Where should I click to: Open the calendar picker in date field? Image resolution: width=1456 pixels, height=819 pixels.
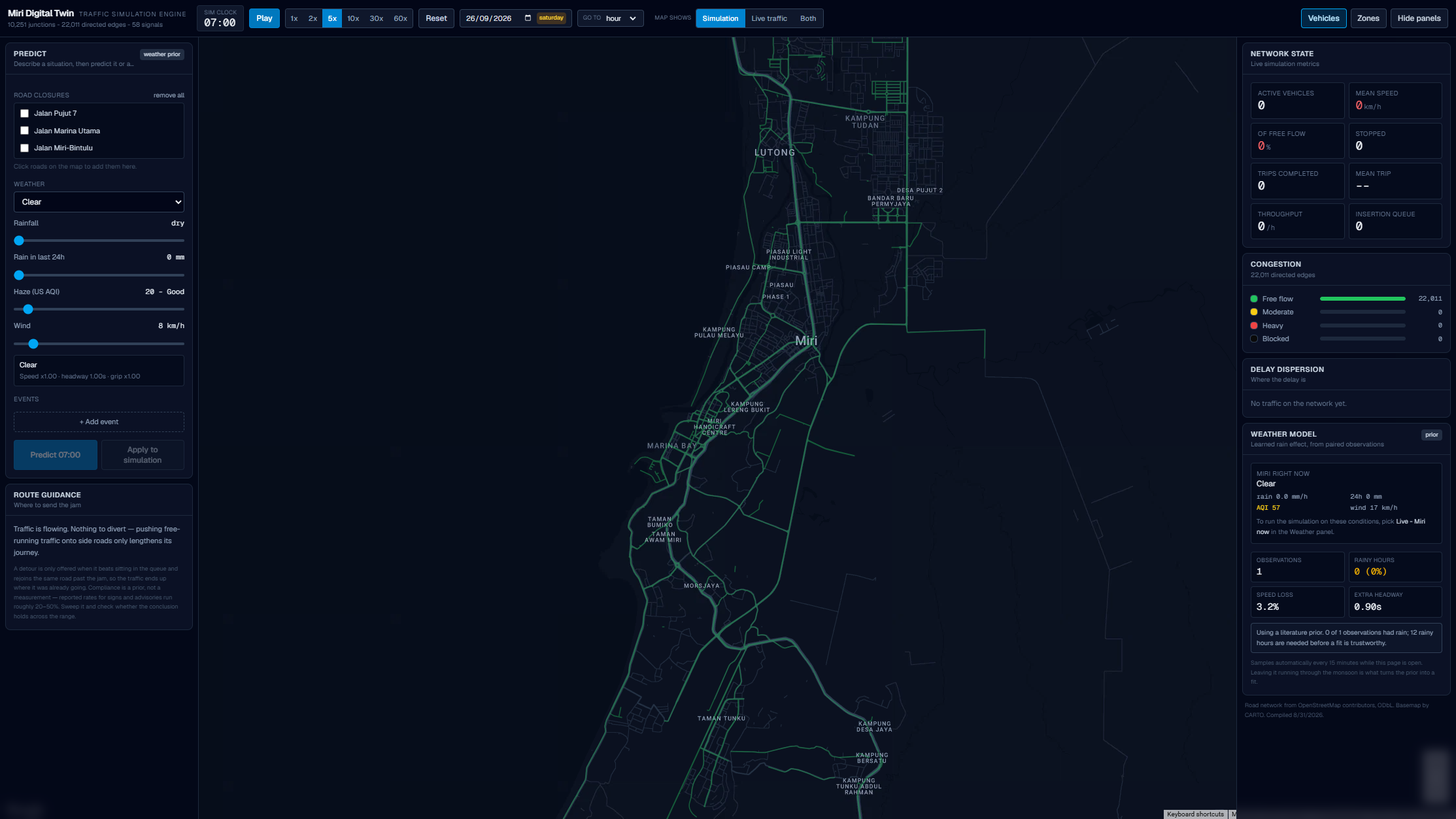[528, 18]
